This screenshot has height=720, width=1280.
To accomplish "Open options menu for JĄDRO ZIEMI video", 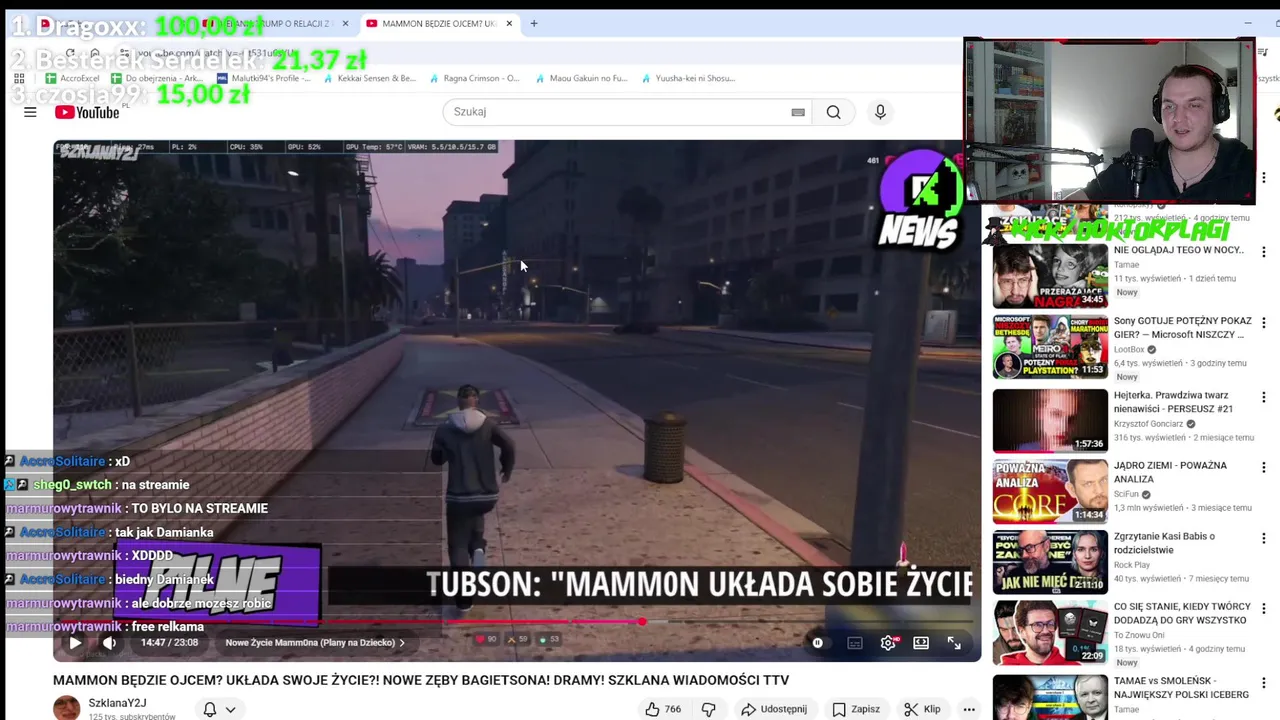I will tap(1263, 467).
